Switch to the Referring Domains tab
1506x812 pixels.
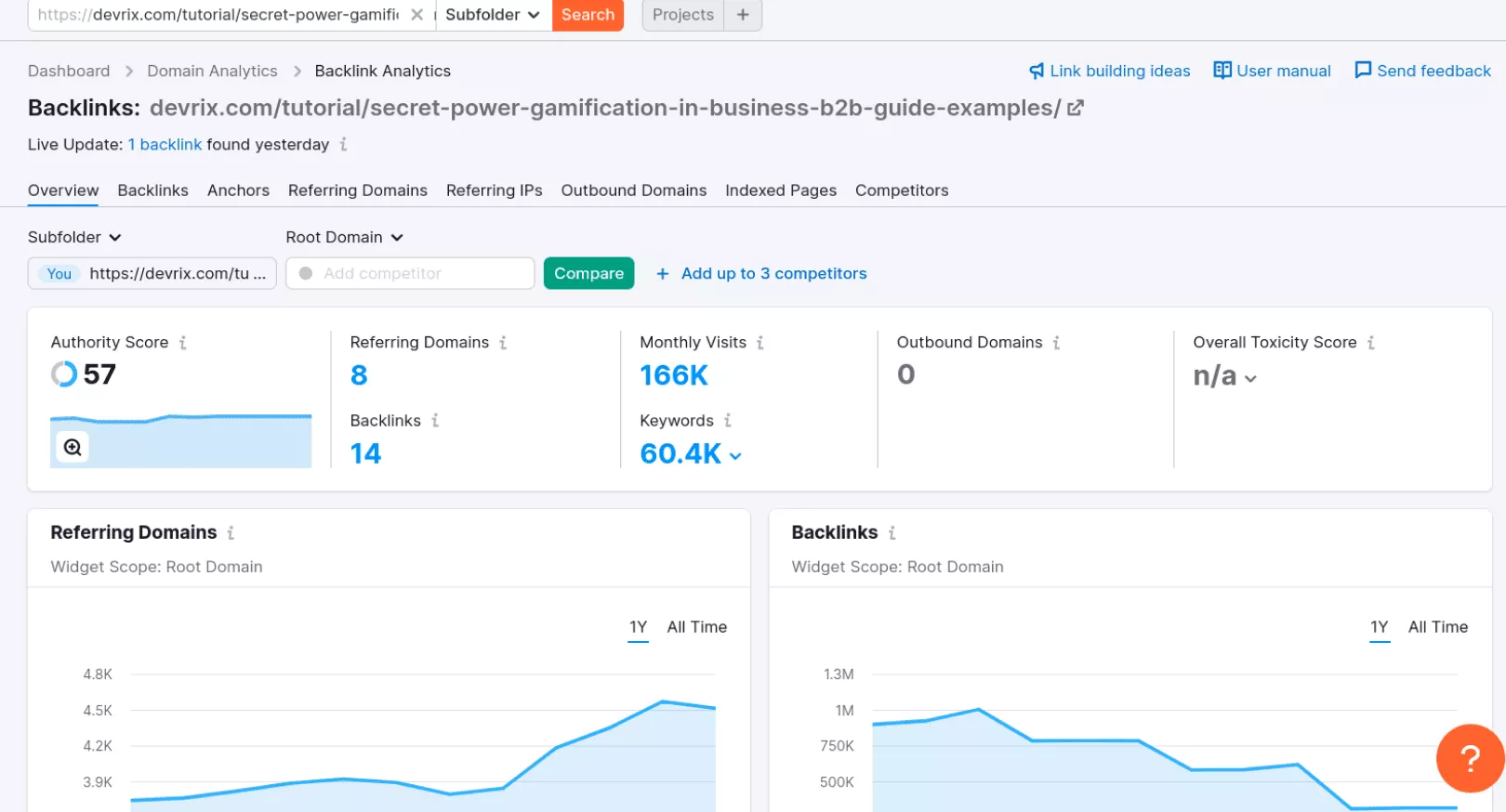click(357, 190)
